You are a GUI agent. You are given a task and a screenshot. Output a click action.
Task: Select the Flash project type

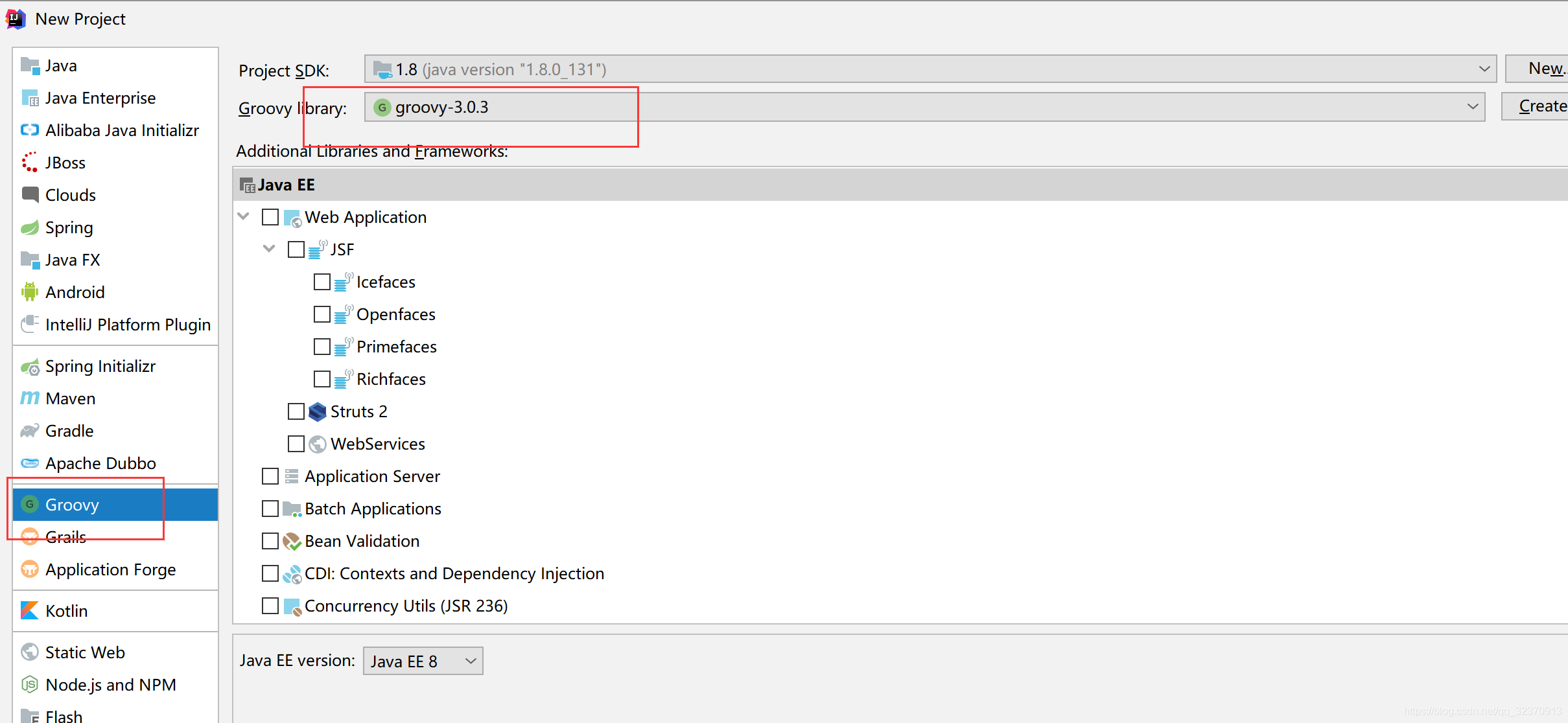click(x=115, y=716)
